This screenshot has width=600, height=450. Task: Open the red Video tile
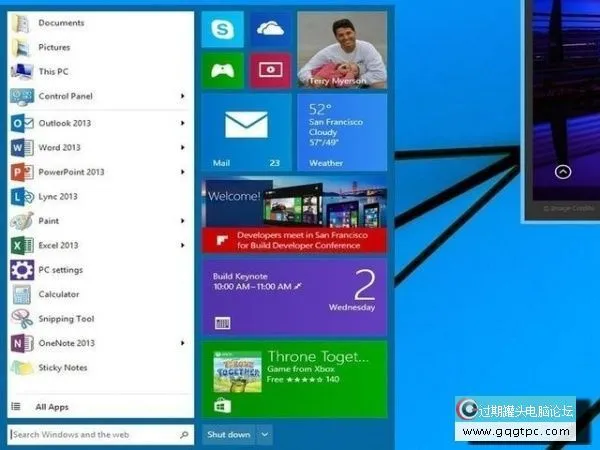(269, 71)
